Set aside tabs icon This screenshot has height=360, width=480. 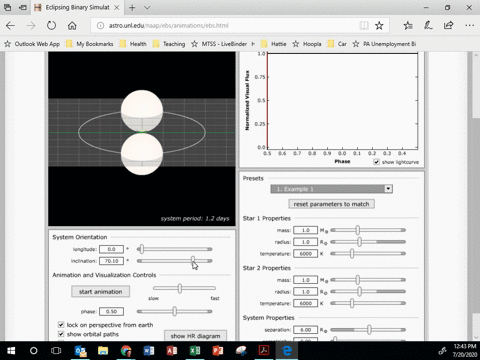click(x=23, y=7)
